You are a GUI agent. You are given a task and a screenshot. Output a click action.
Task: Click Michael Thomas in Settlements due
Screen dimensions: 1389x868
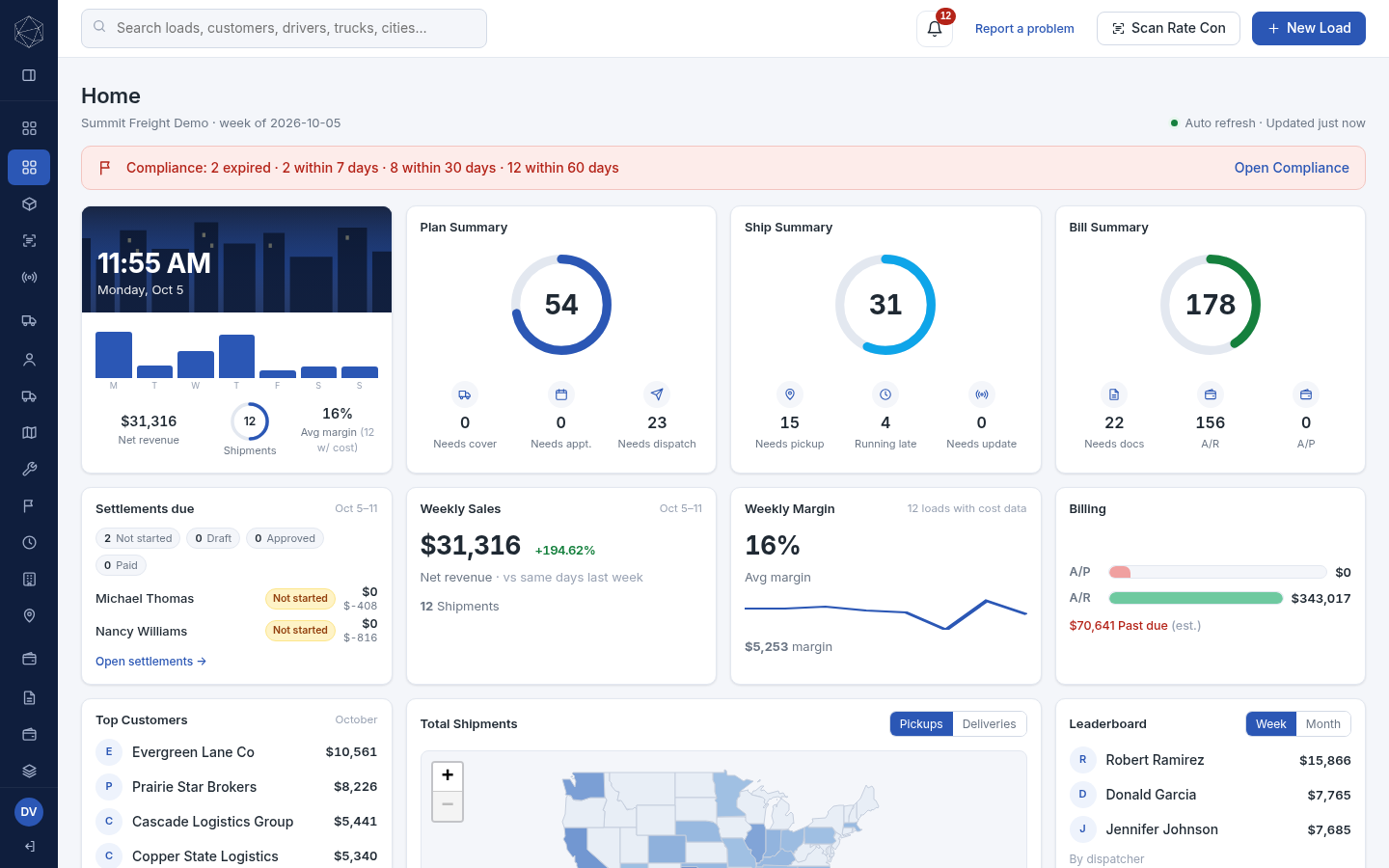click(x=145, y=599)
